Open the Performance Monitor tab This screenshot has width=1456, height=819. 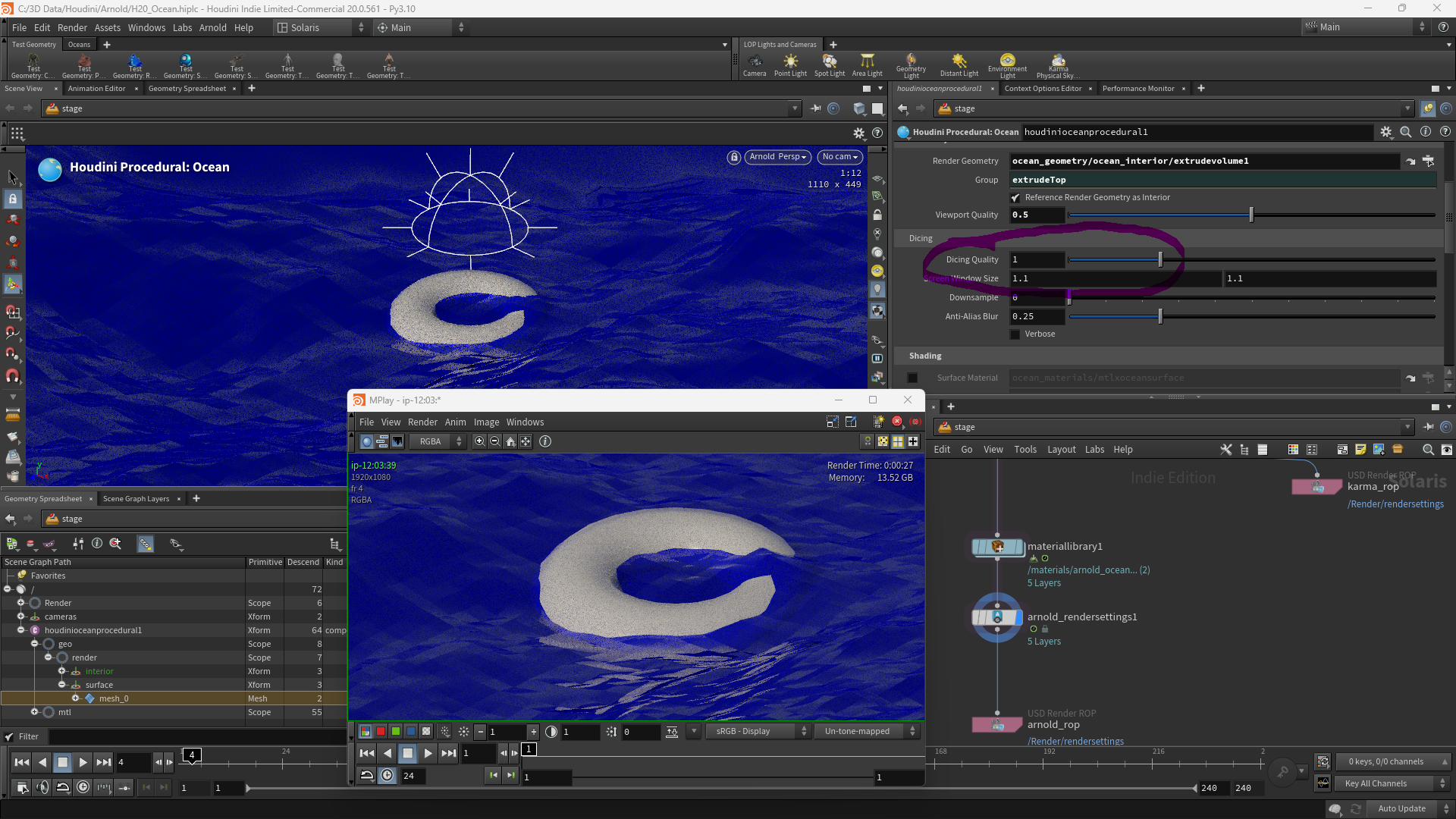pyautogui.click(x=1137, y=89)
